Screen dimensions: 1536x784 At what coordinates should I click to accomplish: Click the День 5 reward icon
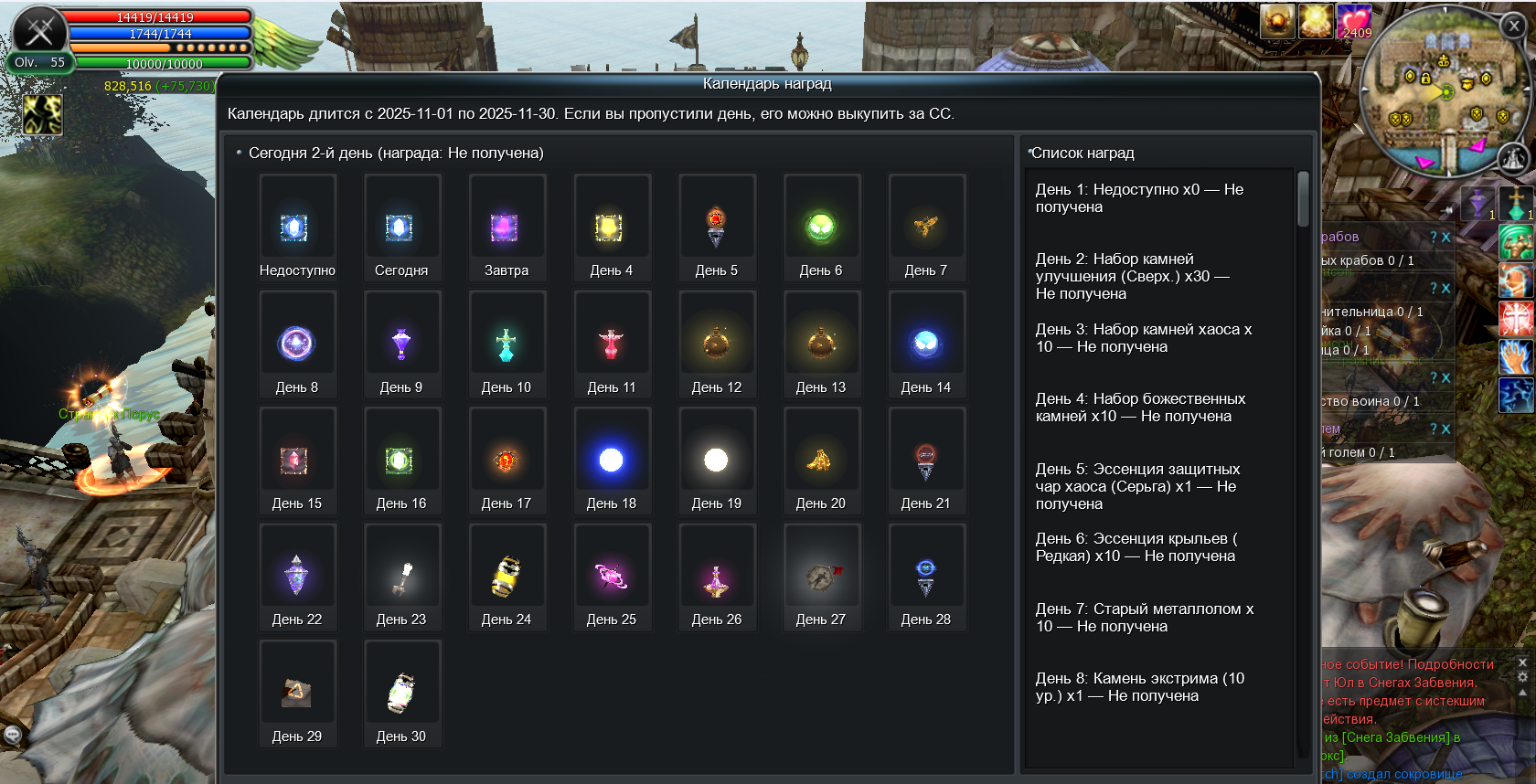[716, 228]
